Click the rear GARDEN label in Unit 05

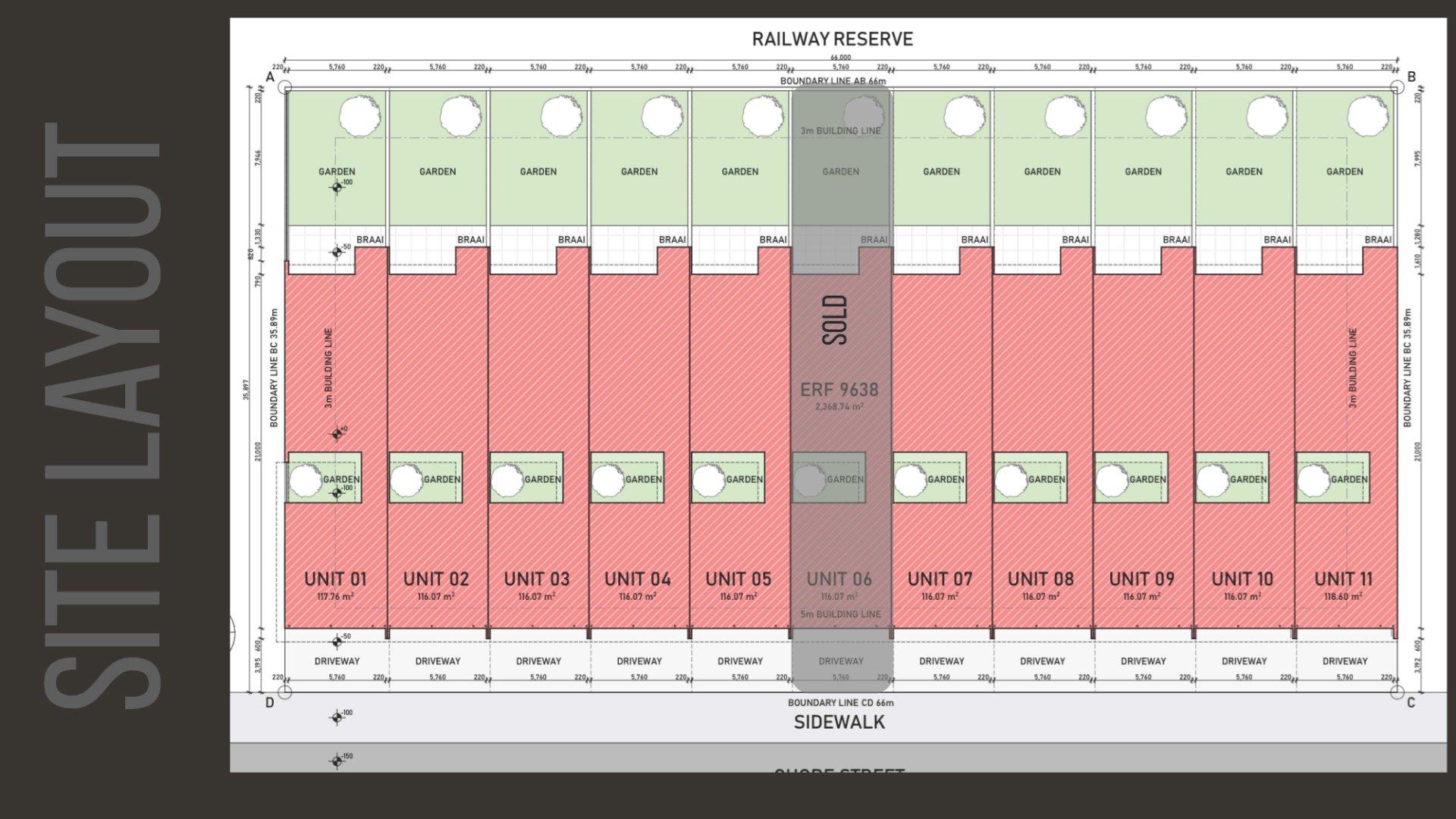point(739,171)
